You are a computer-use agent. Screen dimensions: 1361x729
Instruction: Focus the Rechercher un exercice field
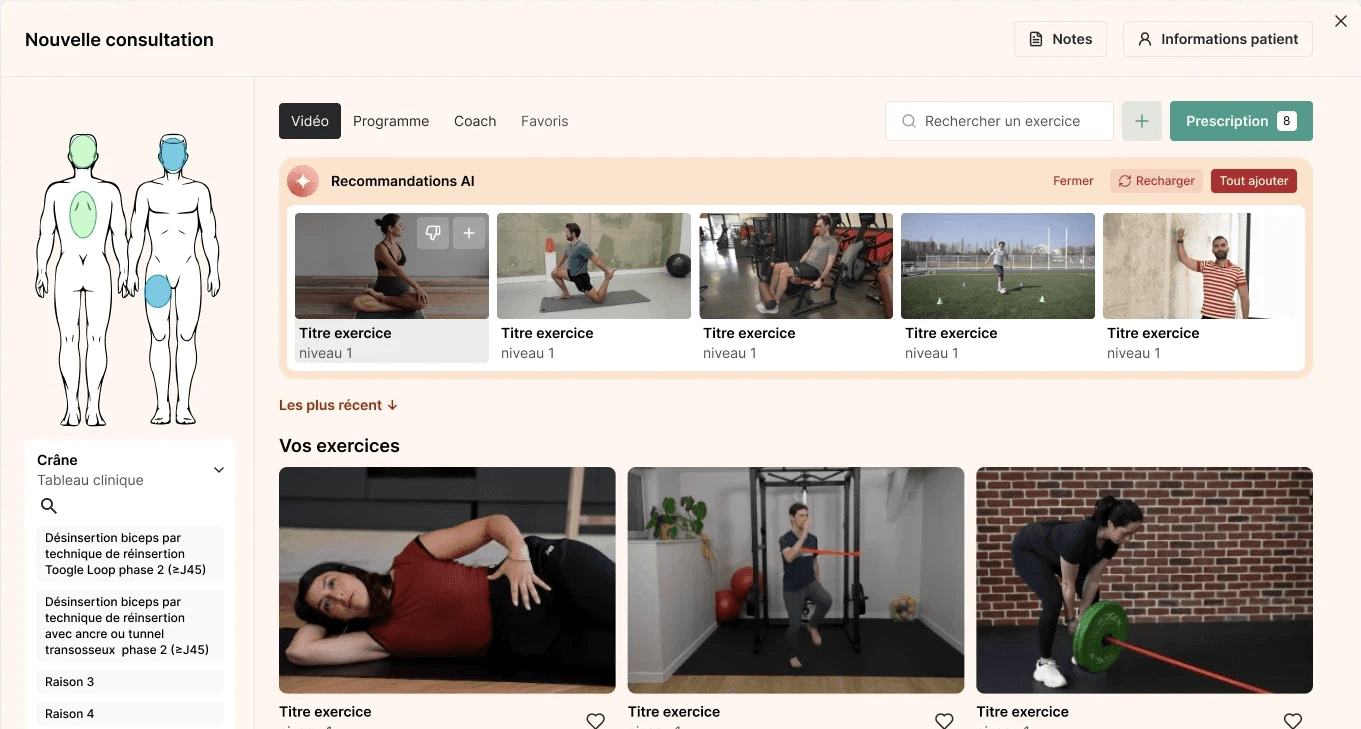[x=999, y=121]
